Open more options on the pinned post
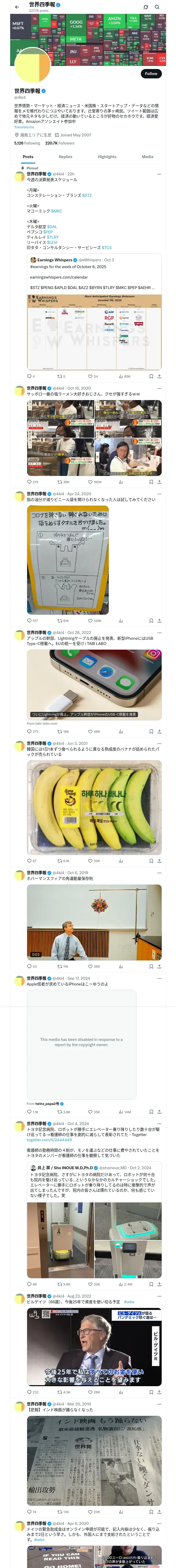 tap(160, 174)
